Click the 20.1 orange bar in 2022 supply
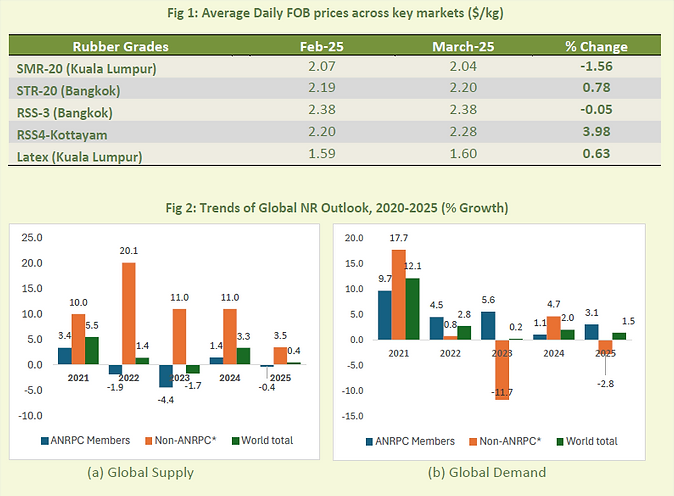Viewport: 674px width, 496px height. 129,313
